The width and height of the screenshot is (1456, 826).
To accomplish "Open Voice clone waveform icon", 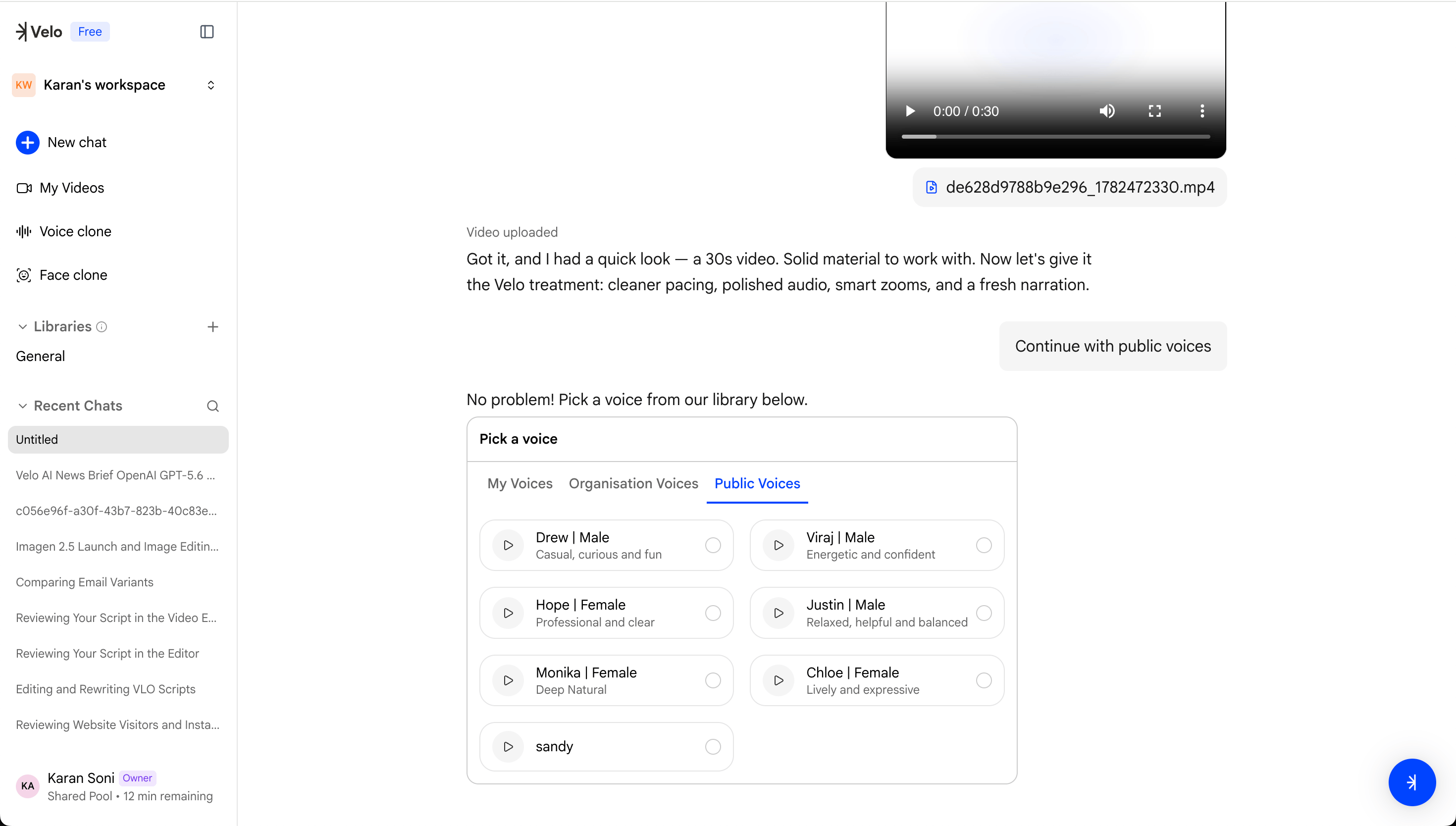I will 24,231.
